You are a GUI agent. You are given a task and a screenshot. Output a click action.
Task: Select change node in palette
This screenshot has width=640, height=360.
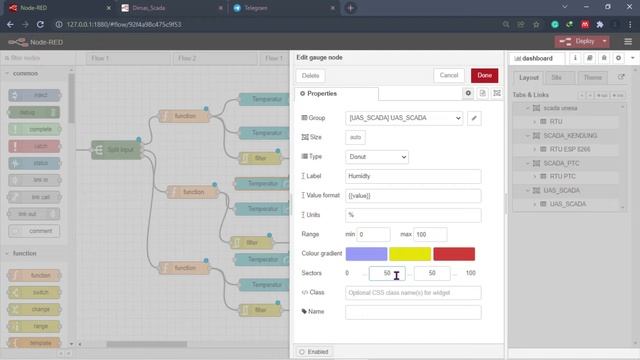coord(34,309)
